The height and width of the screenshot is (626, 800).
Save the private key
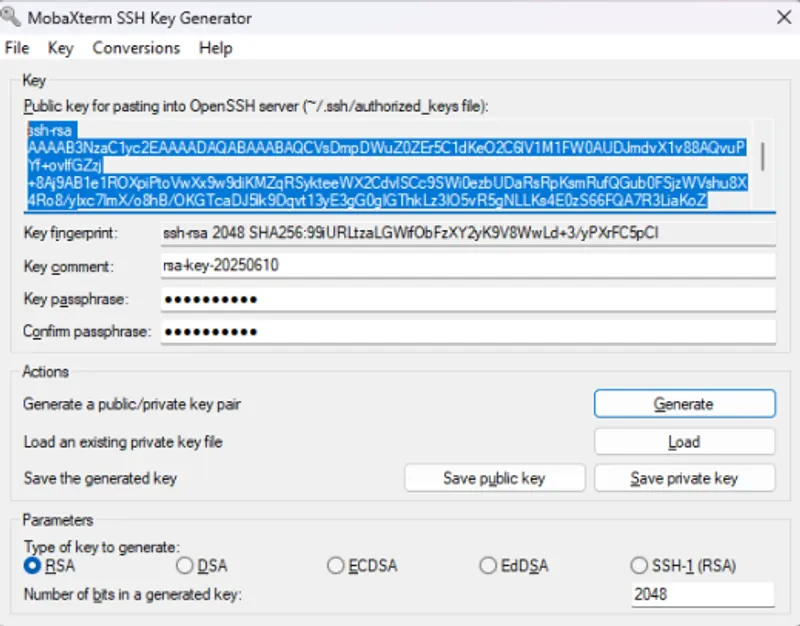click(684, 478)
